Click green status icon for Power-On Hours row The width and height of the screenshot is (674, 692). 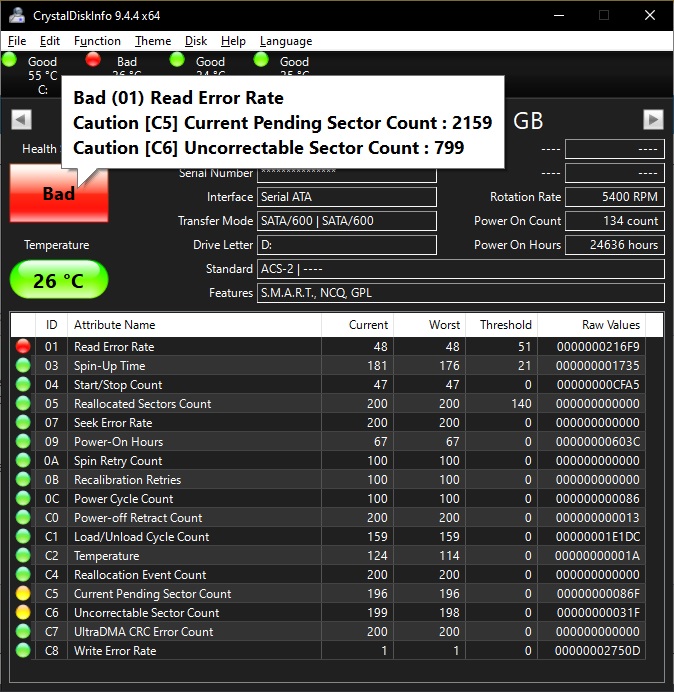[23, 441]
